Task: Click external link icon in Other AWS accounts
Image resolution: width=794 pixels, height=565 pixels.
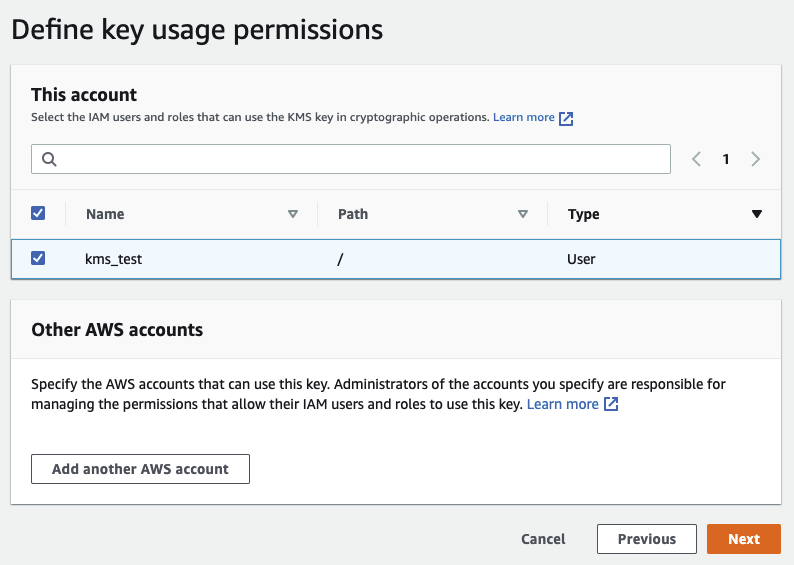Action: coord(611,405)
